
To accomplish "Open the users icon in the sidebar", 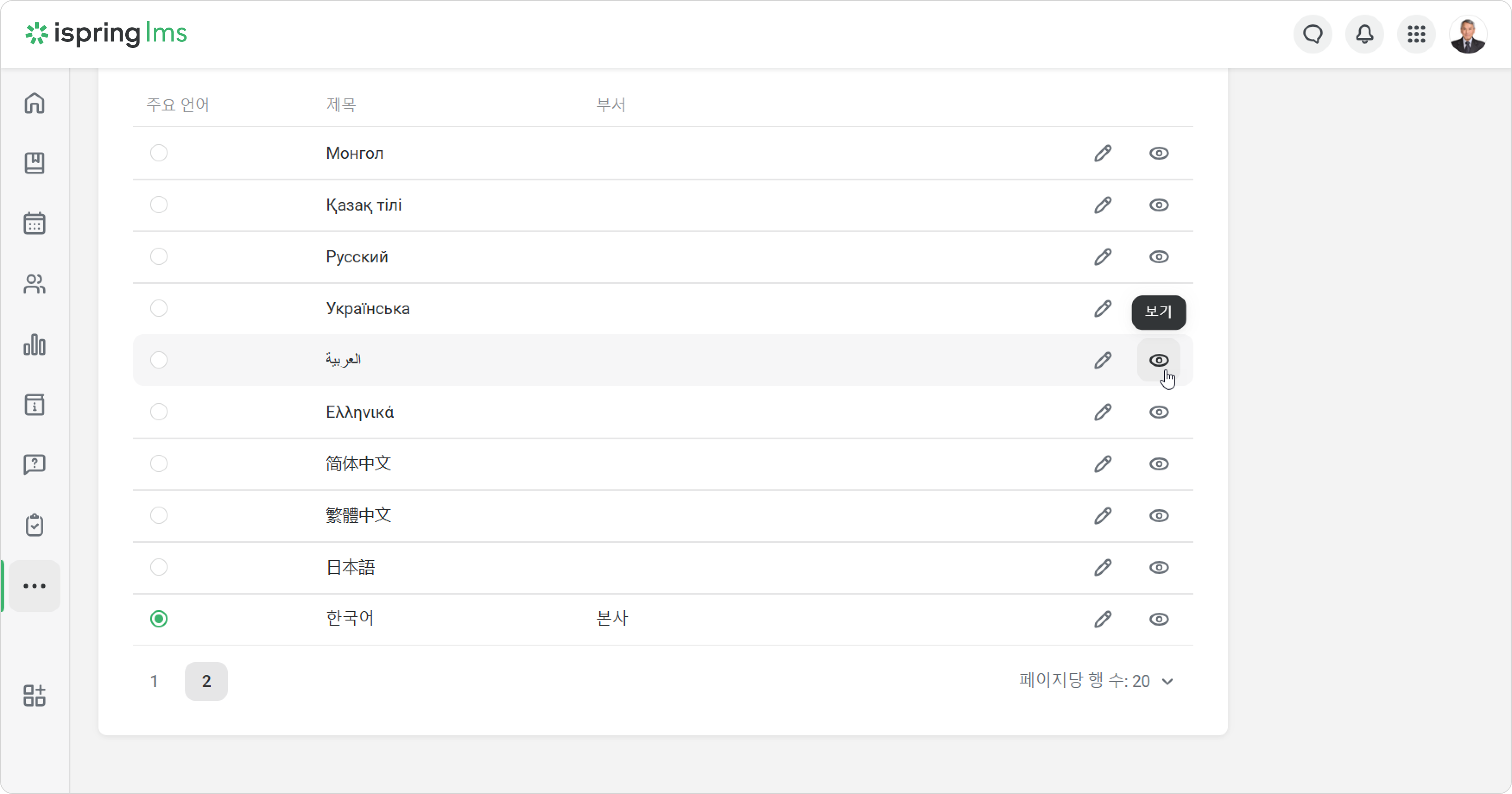I will tap(35, 284).
